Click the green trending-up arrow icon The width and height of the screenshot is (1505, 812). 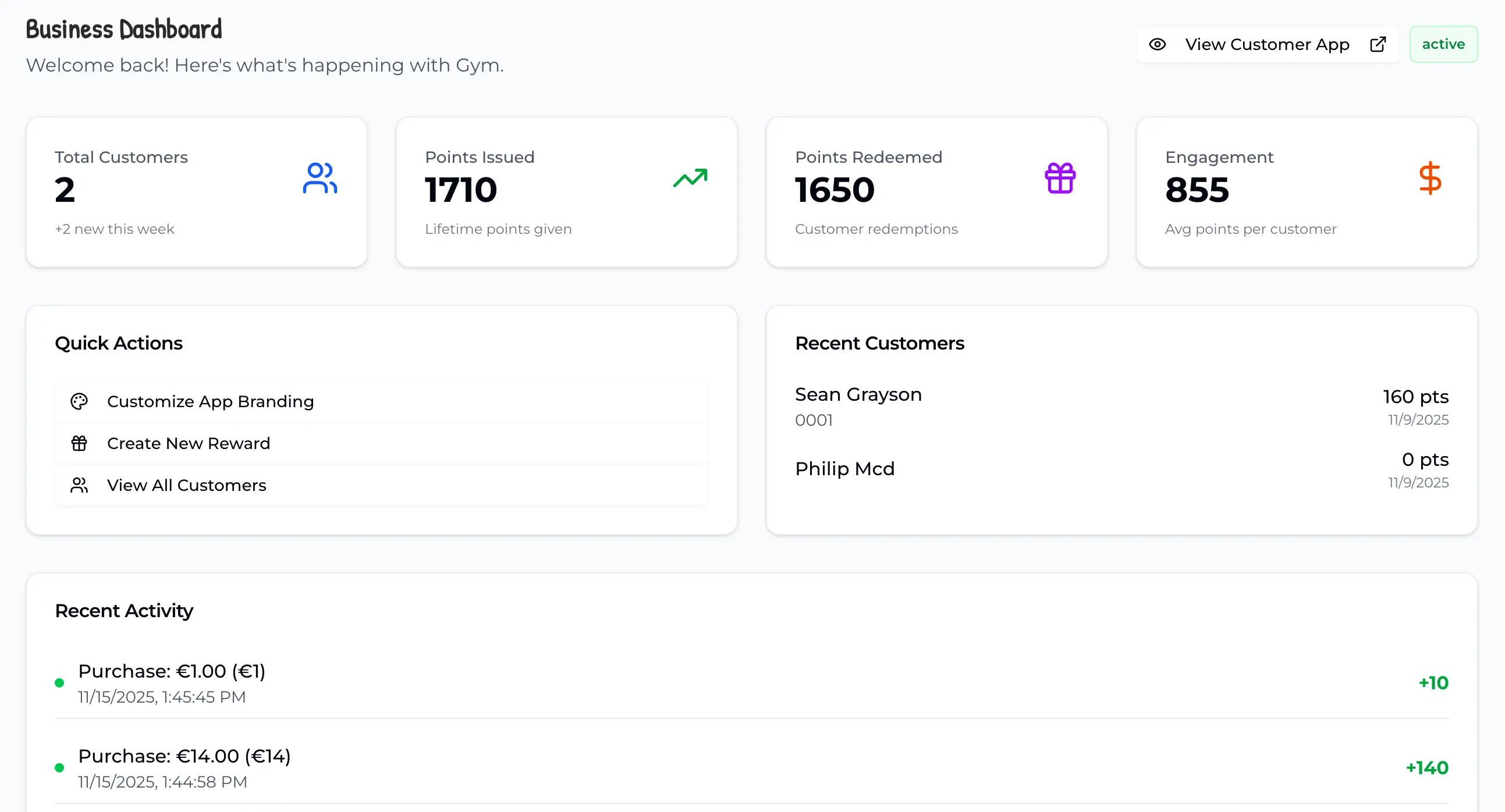pos(690,178)
